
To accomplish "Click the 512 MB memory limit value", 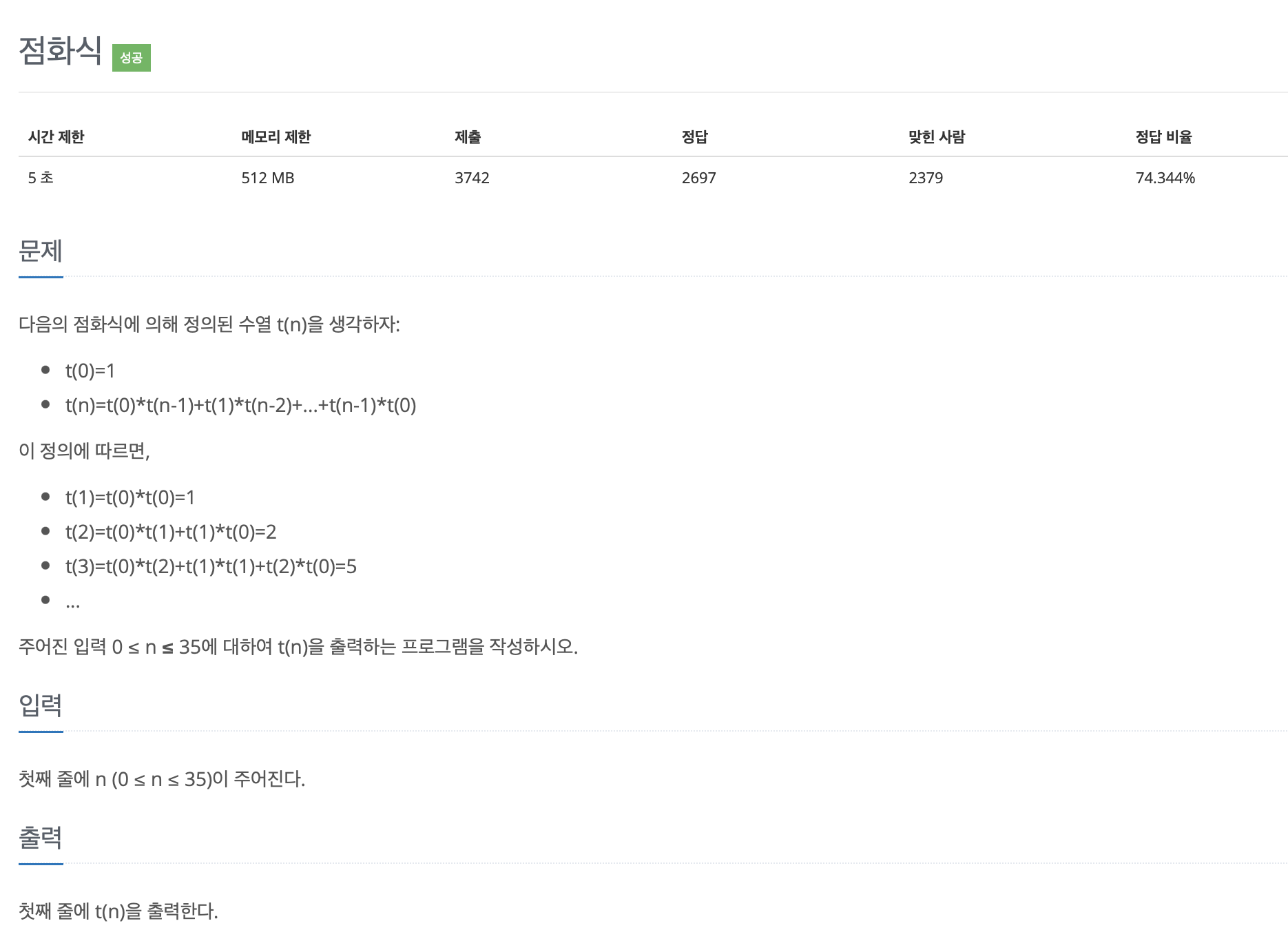I will [267, 178].
